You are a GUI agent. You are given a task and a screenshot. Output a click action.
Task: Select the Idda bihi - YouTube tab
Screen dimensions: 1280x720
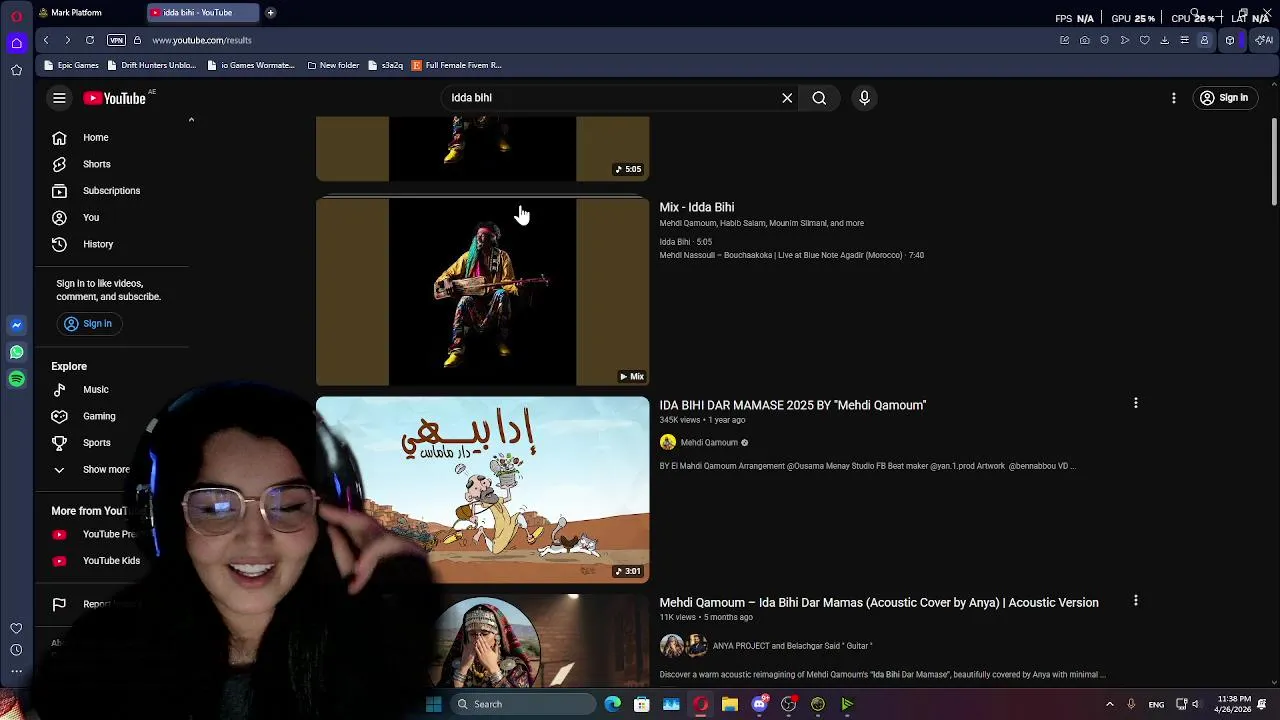pyautogui.click(x=203, y=13)
